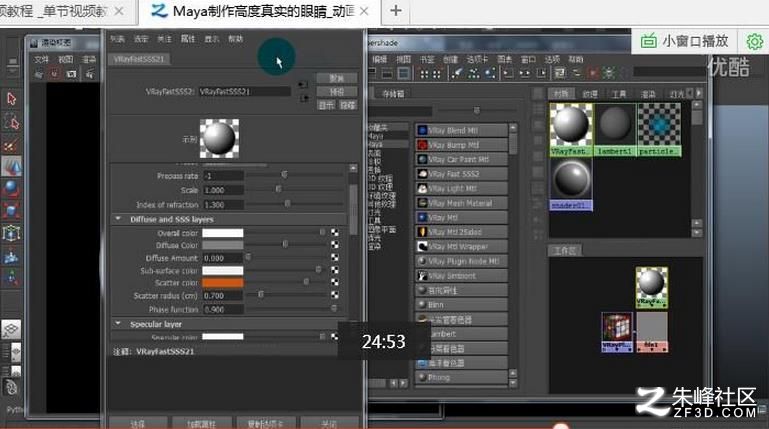Activate the Rotate tool sphere icon
769x429 pixels.
tap(11, 189)
